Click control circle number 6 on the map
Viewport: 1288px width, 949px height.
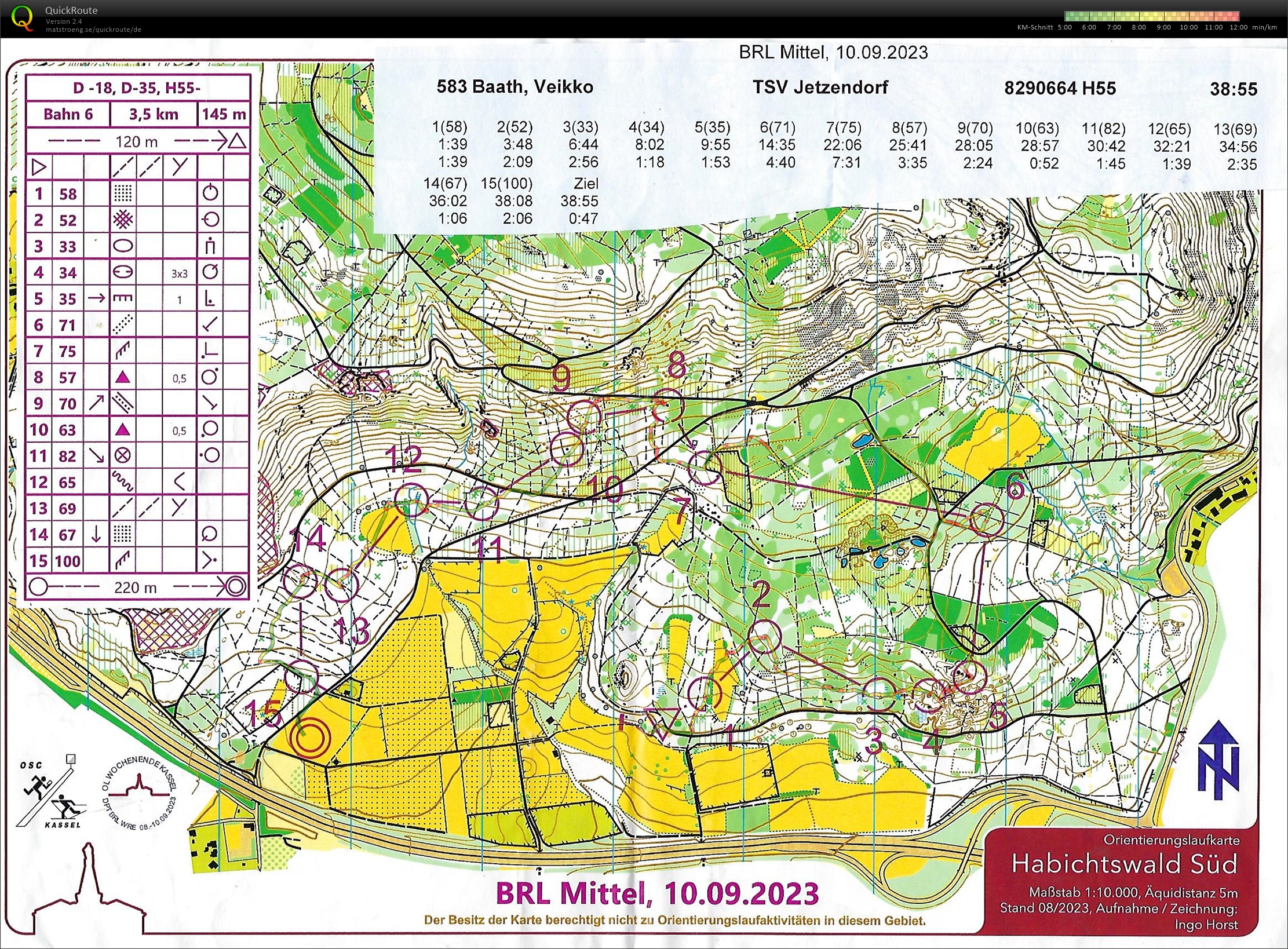point(986,519)
